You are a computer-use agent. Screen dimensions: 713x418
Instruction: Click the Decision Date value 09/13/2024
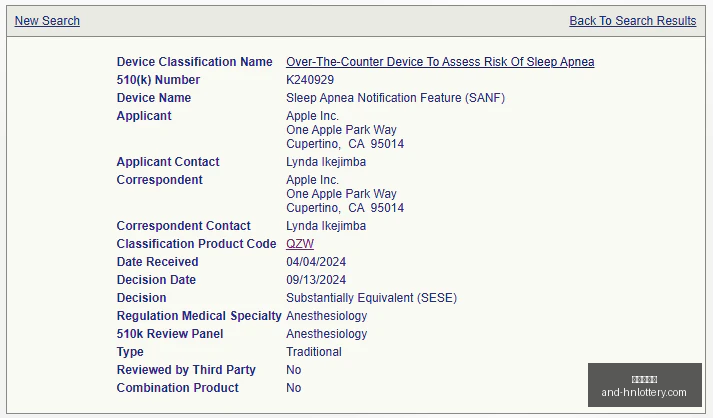[316, 280]
